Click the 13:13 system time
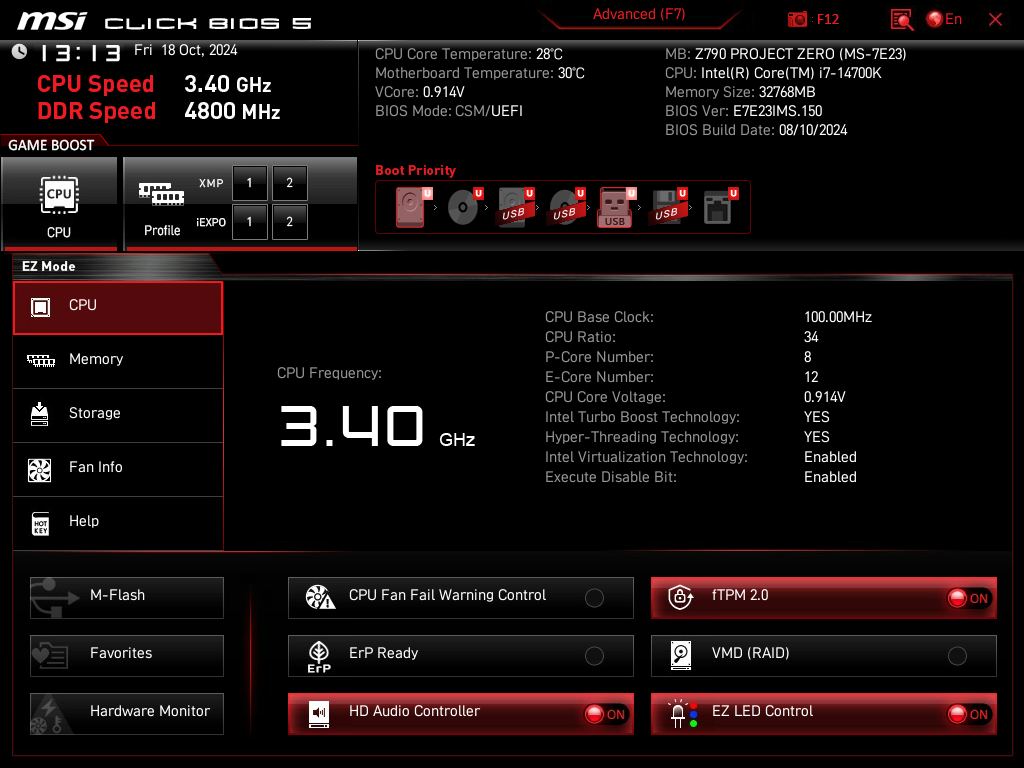 (80, 53)
